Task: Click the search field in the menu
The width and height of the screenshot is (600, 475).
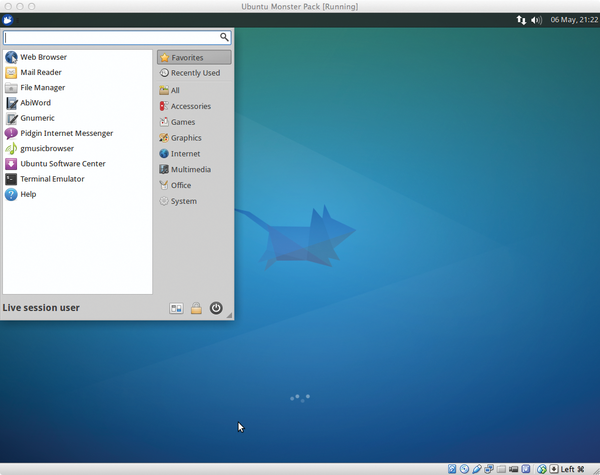Action: (x=117, y=37)
